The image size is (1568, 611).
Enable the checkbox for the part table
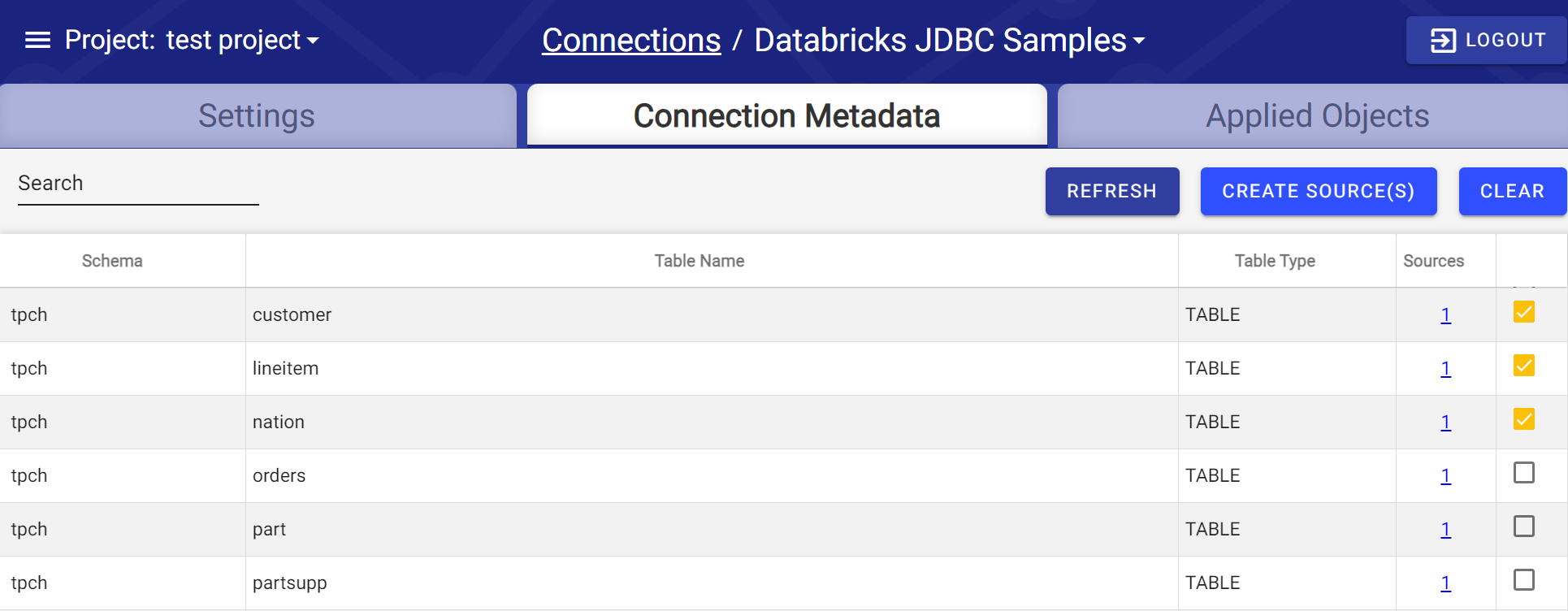tap(1523, 526)
